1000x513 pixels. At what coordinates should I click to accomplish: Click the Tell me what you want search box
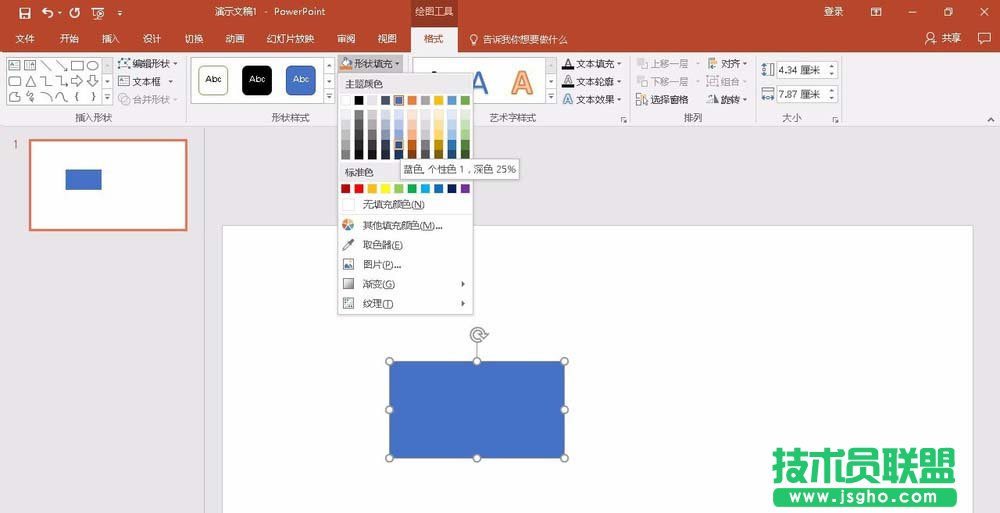click(x=518, y=39)
